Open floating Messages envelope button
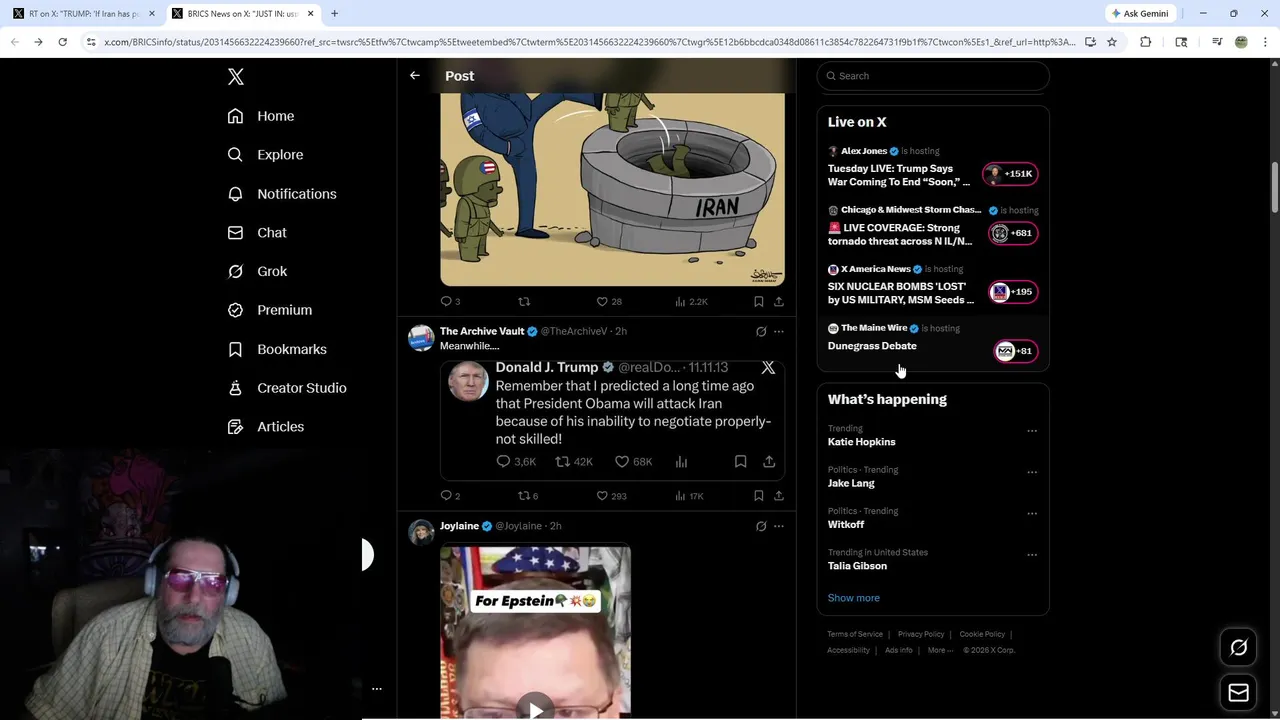1280x720 pixels. point(1238,693)
